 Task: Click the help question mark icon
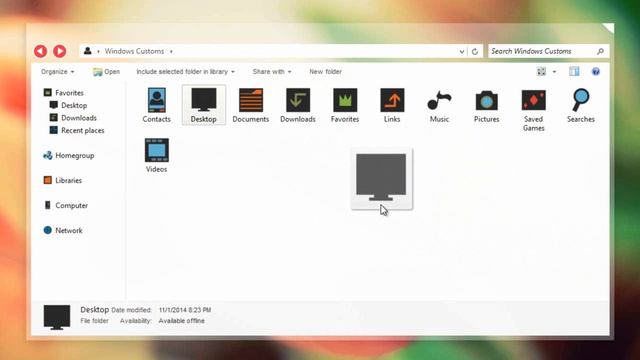click(x=596, y=72)
